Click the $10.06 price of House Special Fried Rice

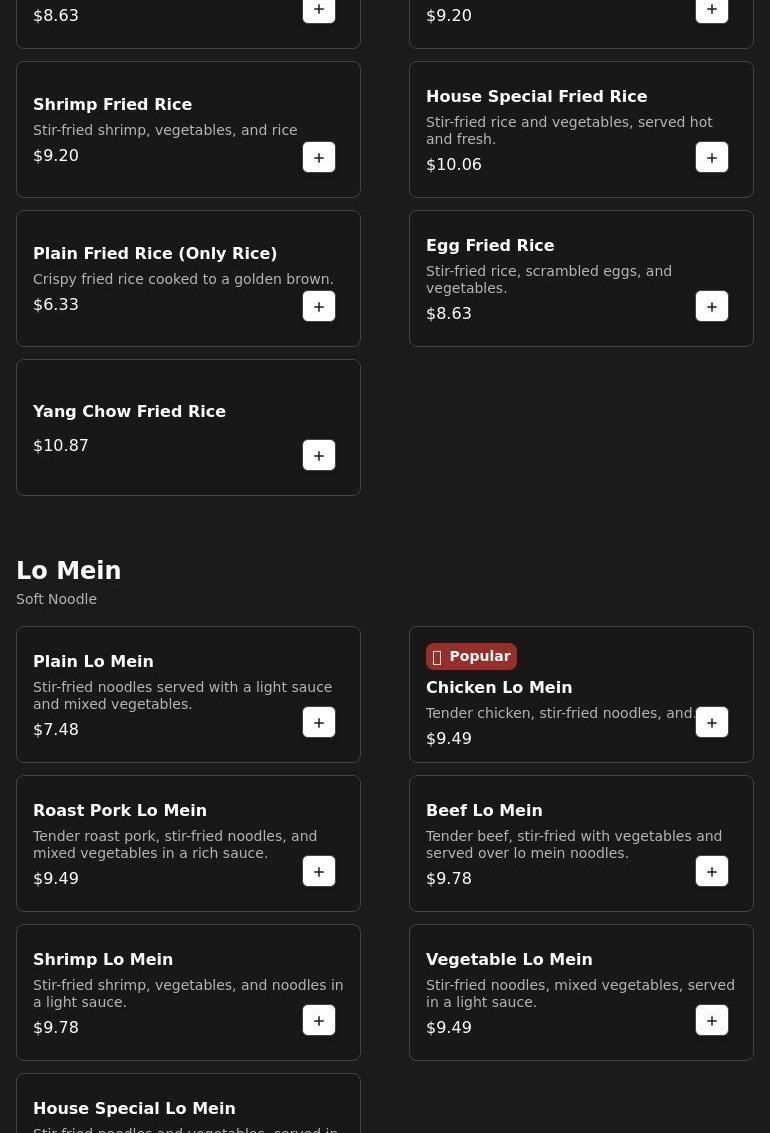(454, 165)
